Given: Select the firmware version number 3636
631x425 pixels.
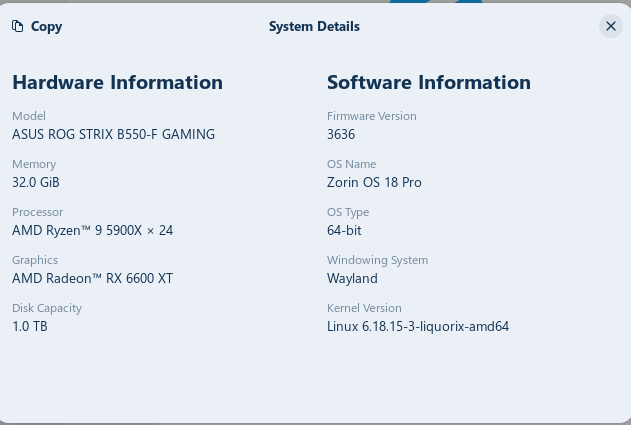Looking at the screenshot, I should [x=341, y=134].
